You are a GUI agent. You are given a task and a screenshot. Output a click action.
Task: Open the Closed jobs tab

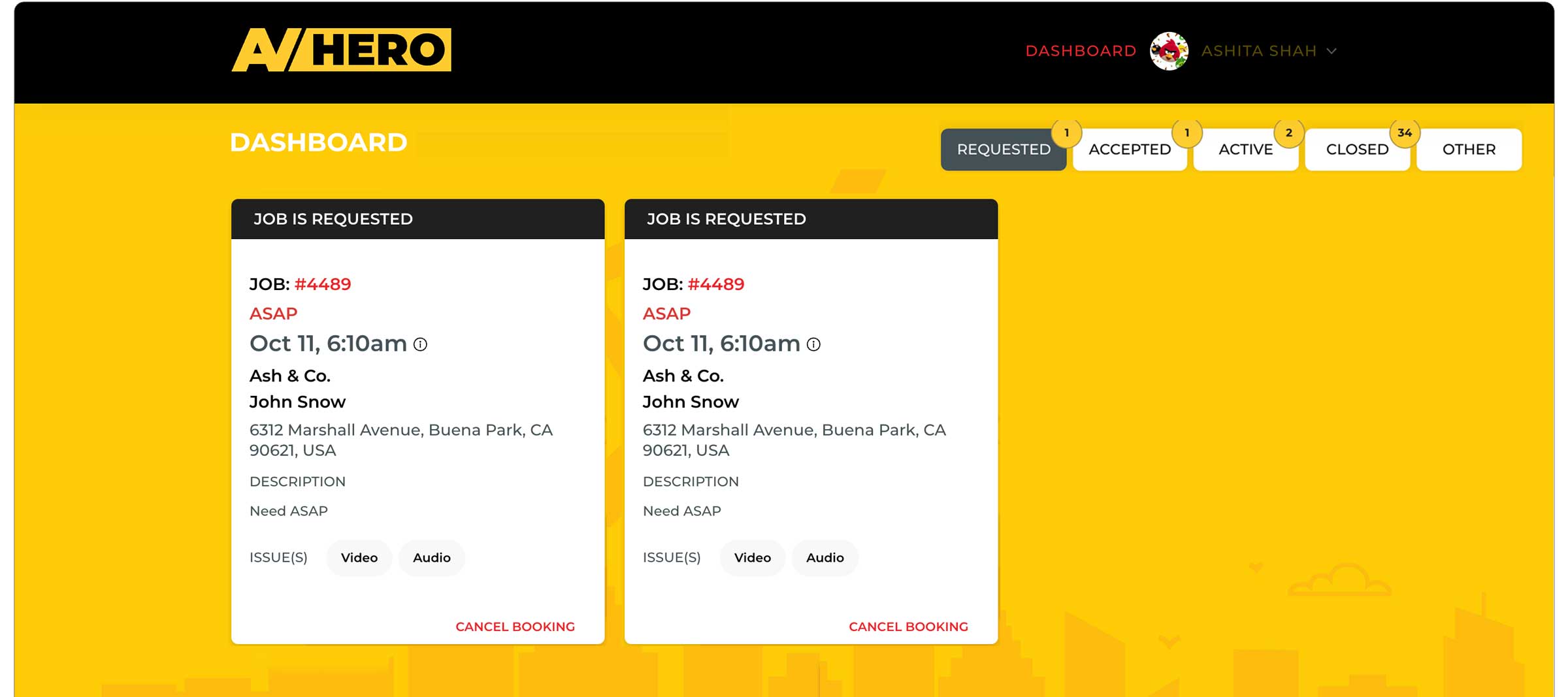click(1357, 150)
